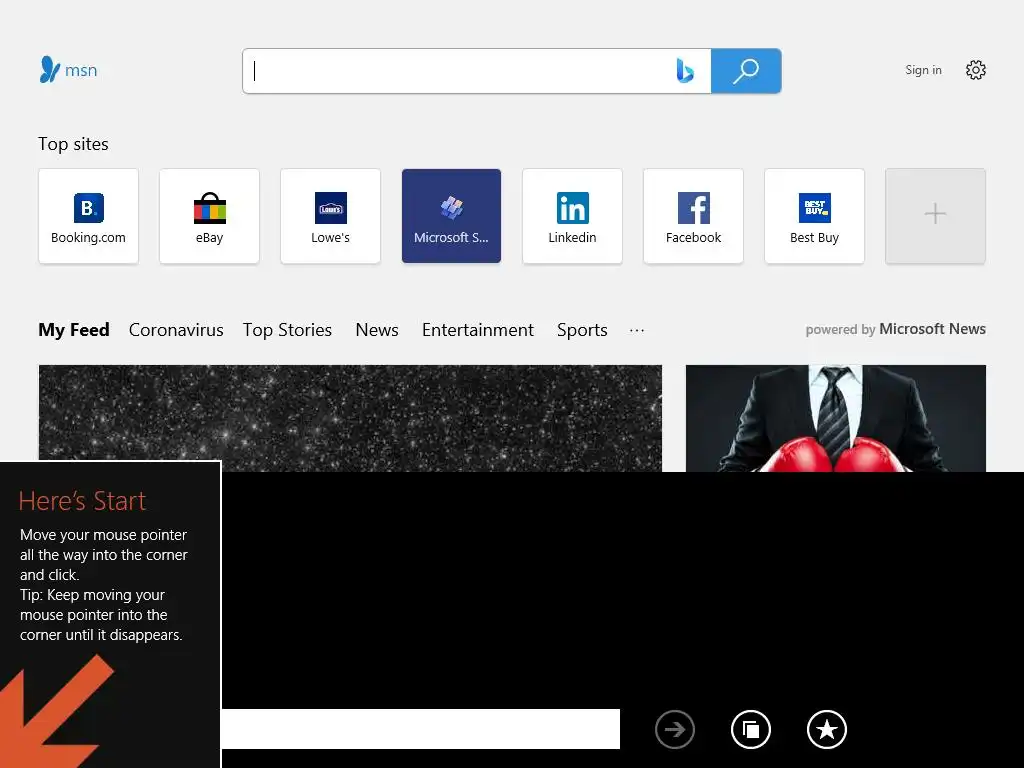Click Sign in link

point(923,70)
